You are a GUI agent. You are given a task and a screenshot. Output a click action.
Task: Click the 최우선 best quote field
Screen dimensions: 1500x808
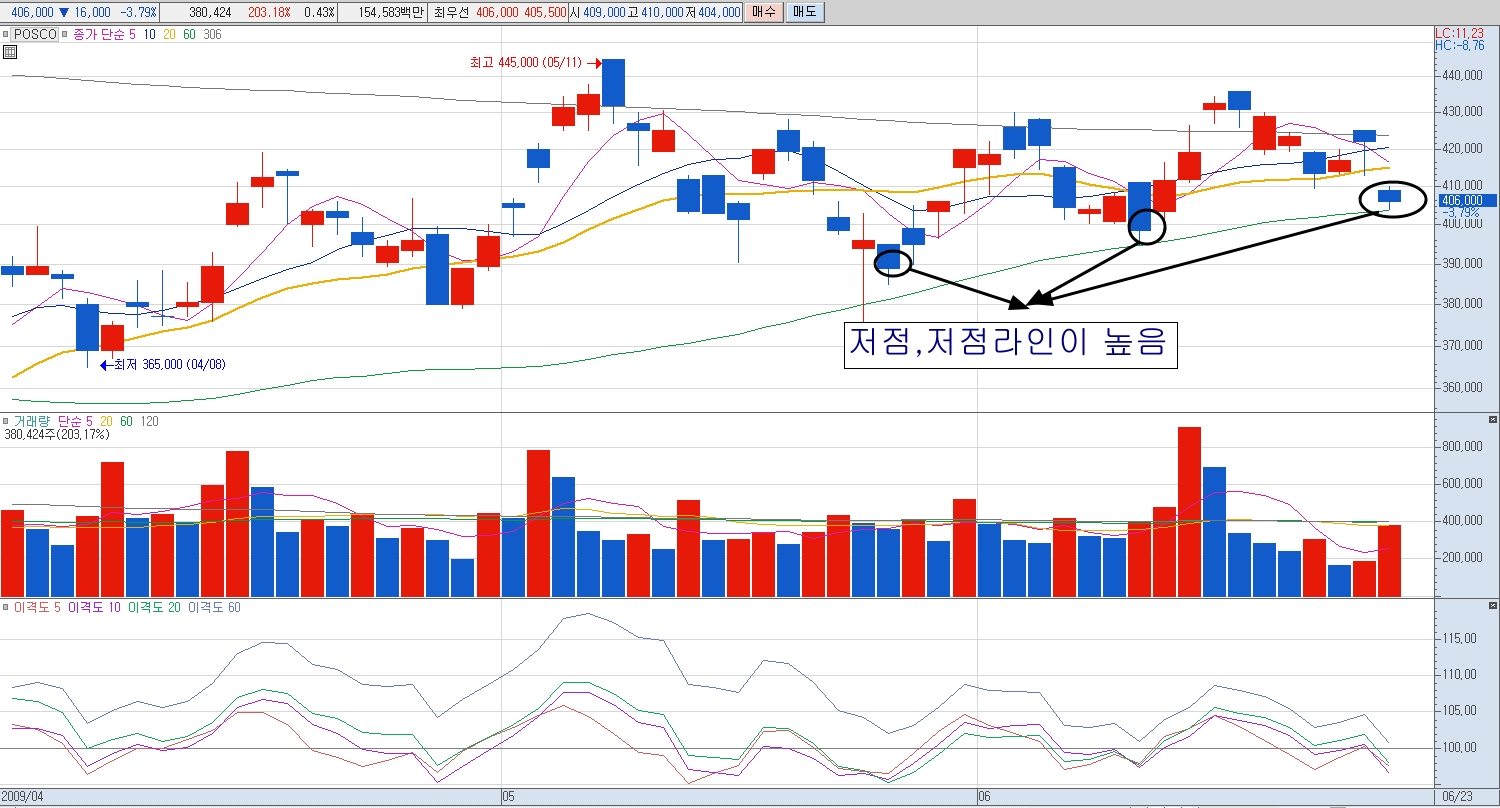pos(452,12)
